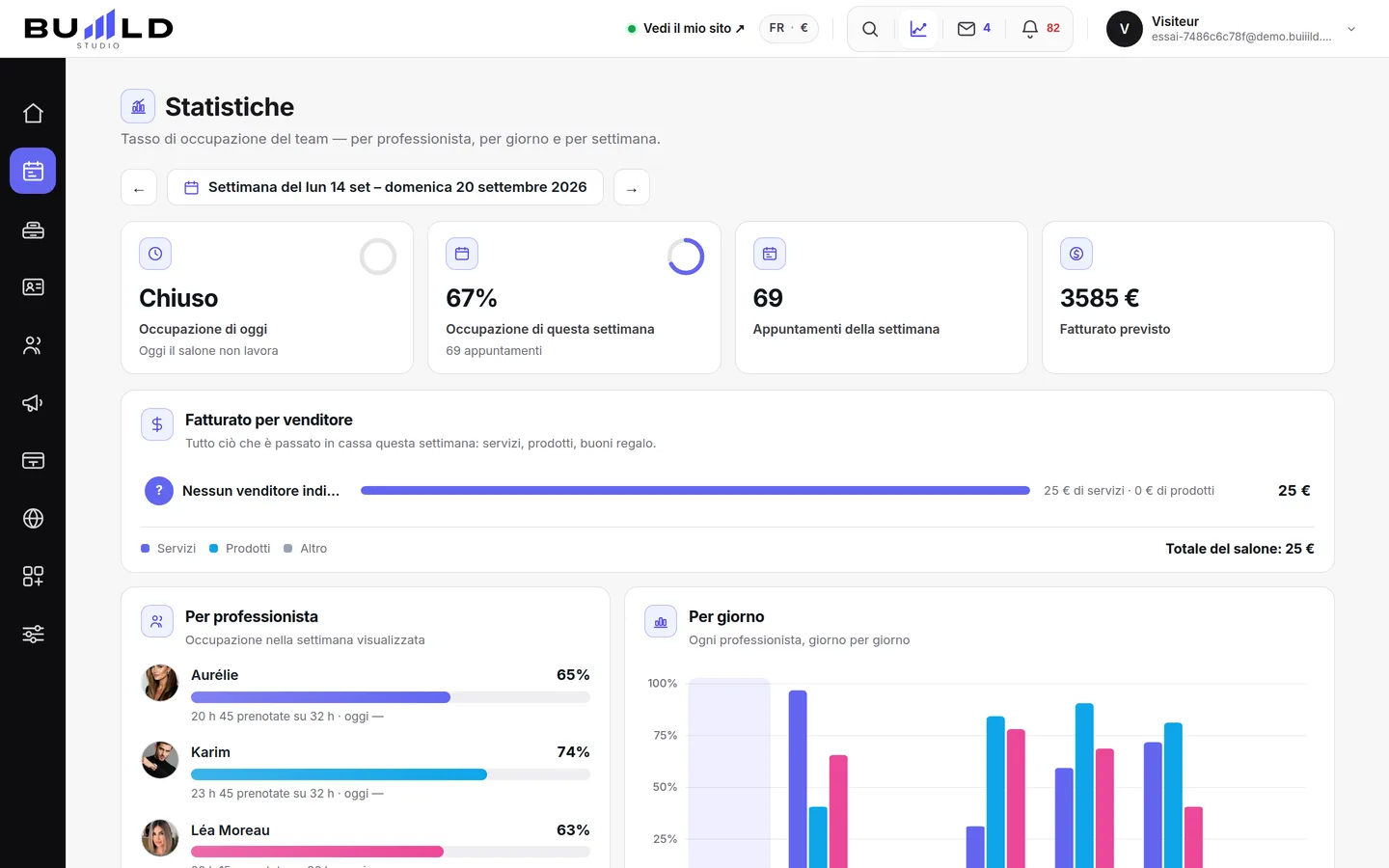Click '25 € di servizi · 0 € di prodotti'
Viewport: 1389px width, 868px height.
point(1129,491)
